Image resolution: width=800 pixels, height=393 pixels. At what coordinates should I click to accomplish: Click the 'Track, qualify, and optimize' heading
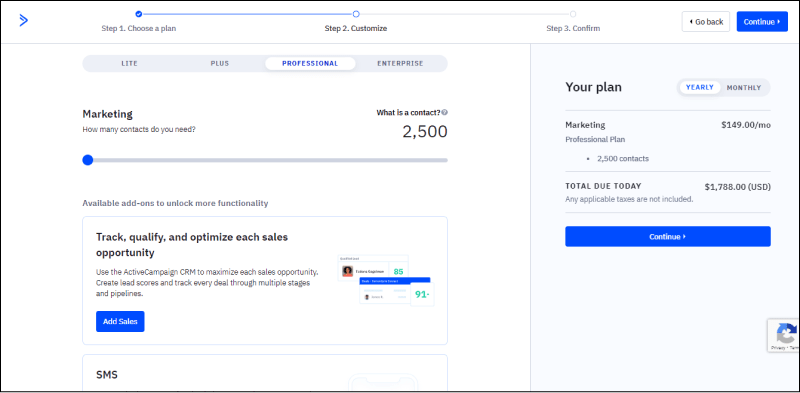coord(192,245)
